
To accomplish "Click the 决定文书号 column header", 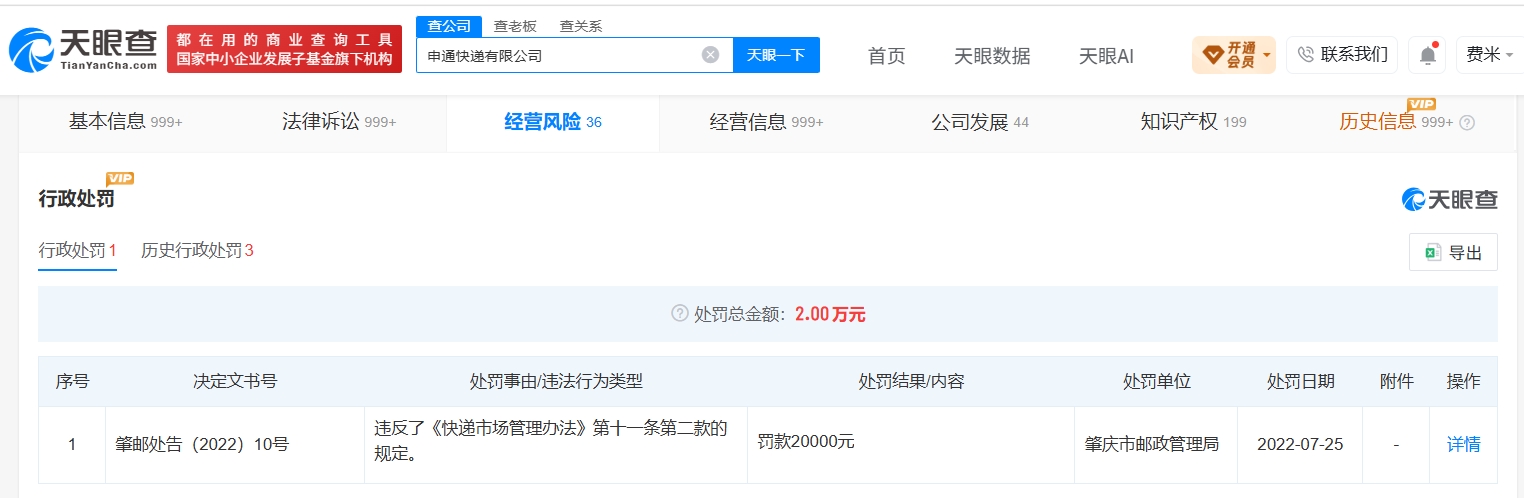I will click(x=235, y=381).
